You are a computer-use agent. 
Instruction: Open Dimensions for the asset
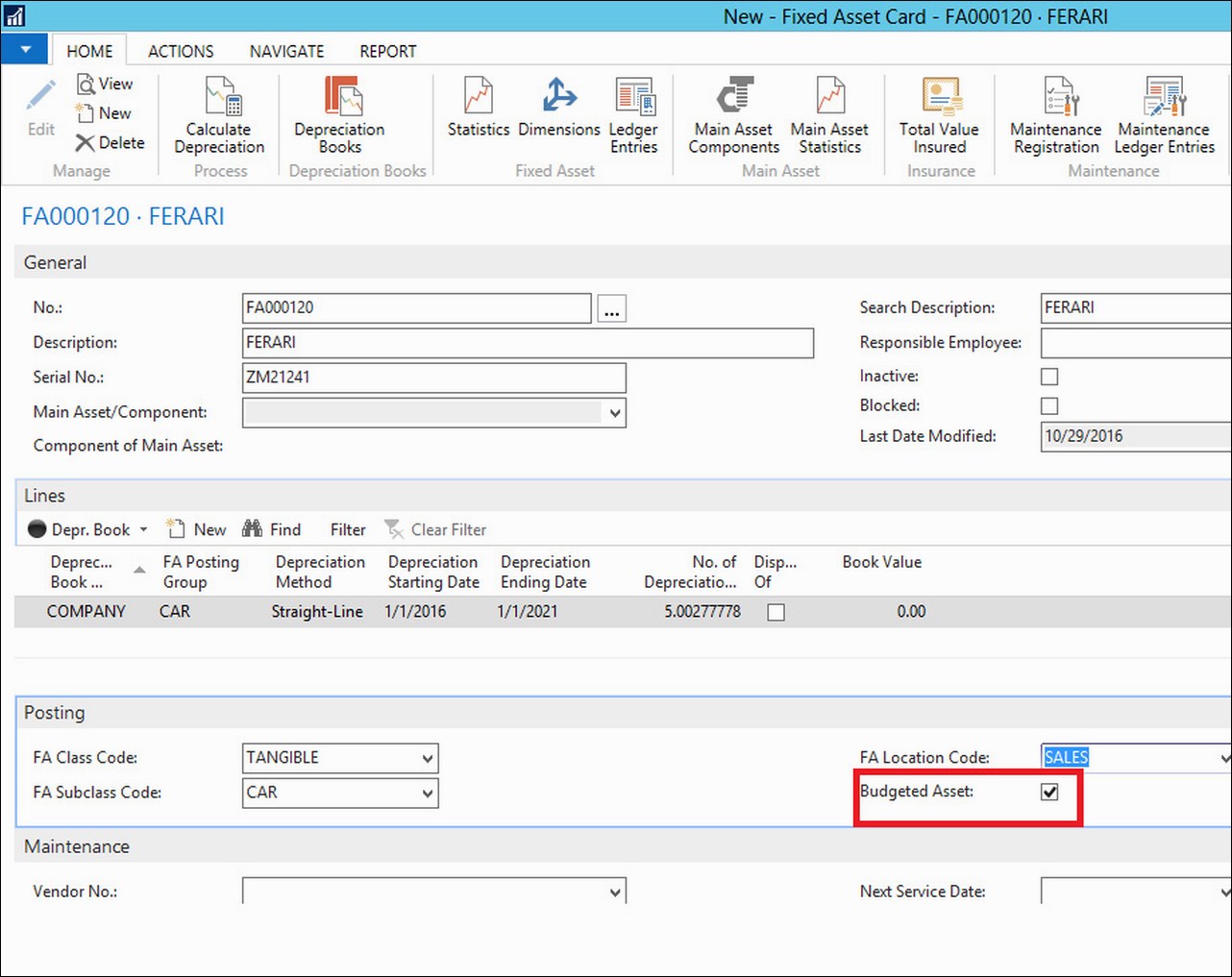click(559, 108)
